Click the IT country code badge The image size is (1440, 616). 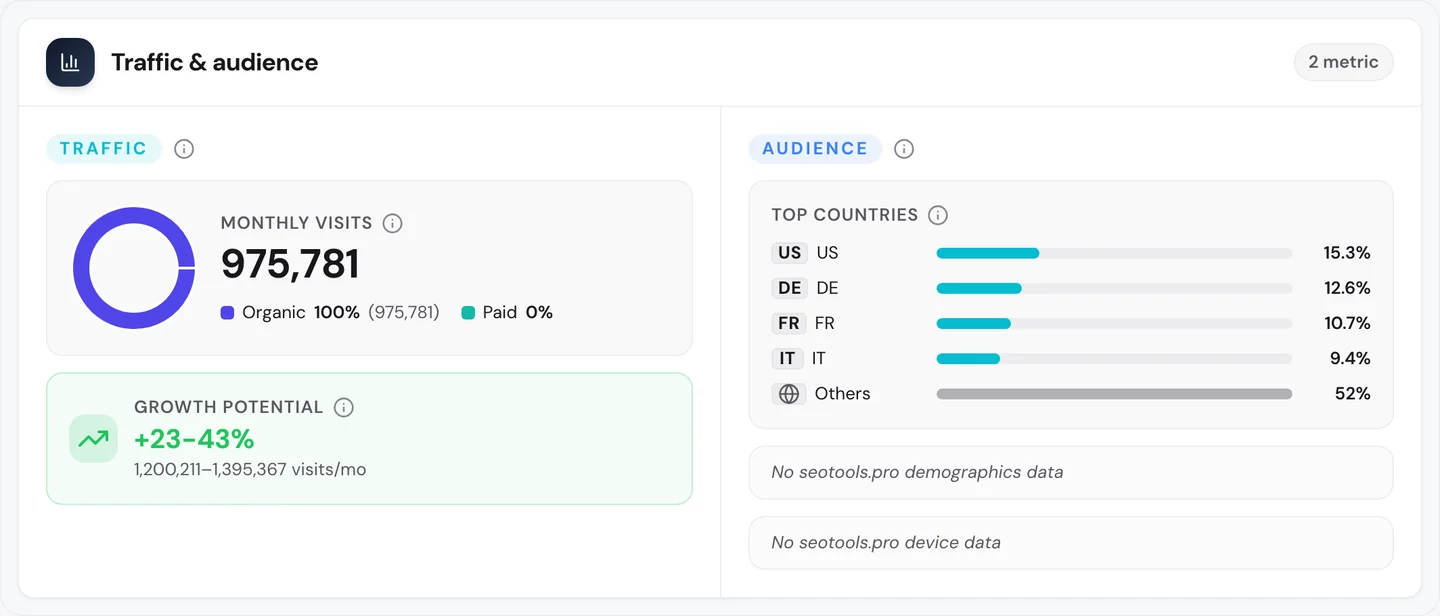(788, 358)
